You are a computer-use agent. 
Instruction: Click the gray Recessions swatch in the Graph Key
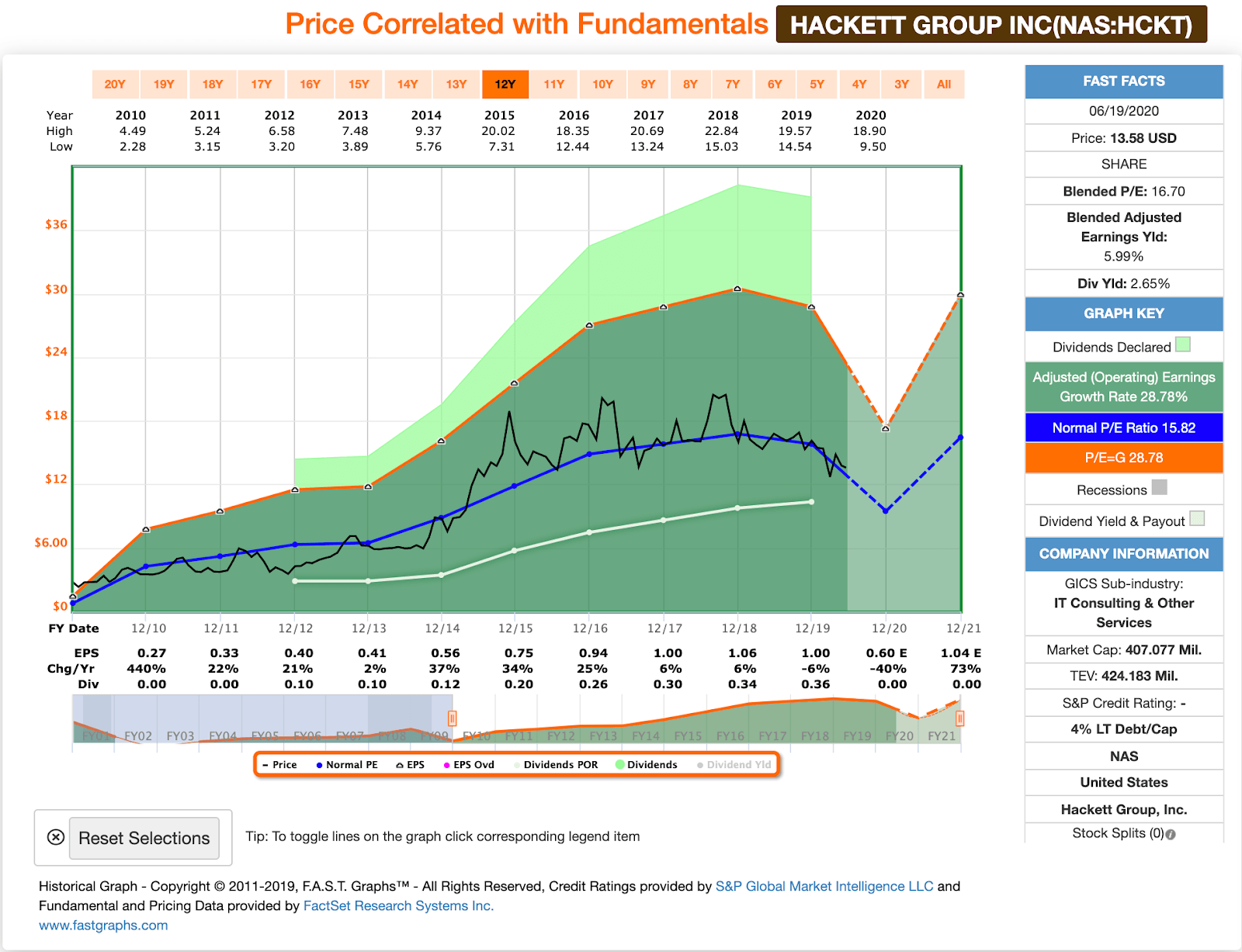click(x=1159, y=488)
